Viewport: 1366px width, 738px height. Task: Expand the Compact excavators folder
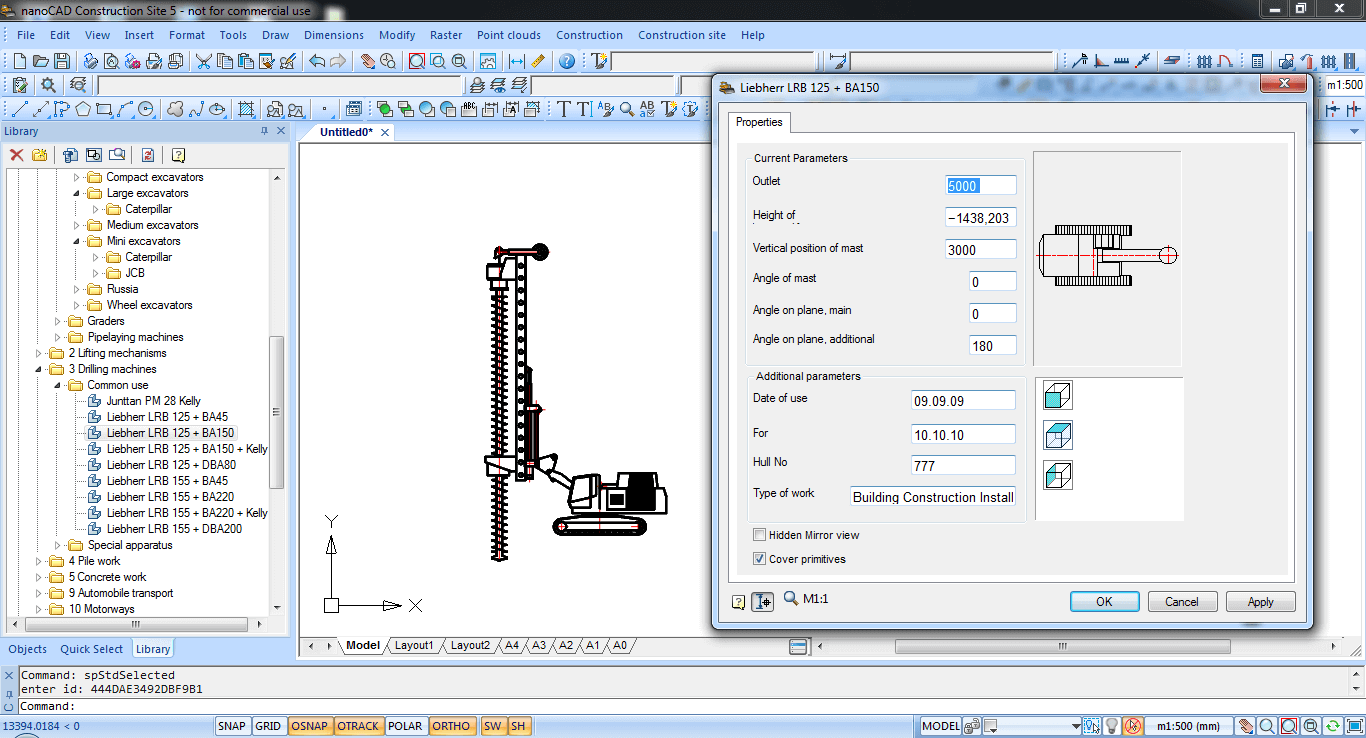point(76,177)
